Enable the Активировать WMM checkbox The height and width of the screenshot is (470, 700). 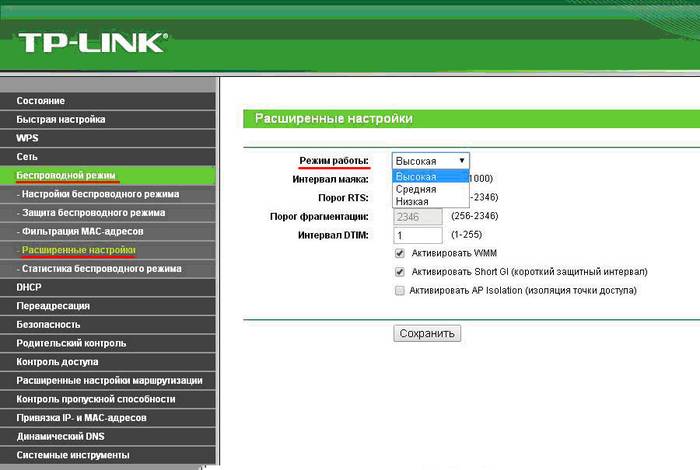pos(400,254)
